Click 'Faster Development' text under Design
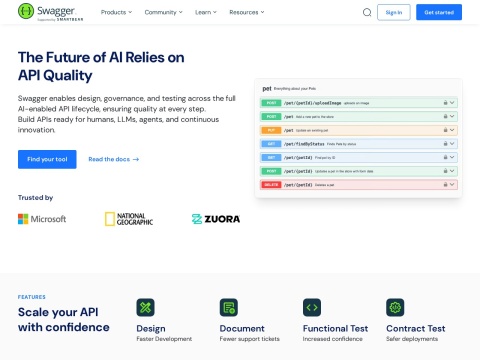Screen dimensions: 480x360 tap(164, 339)
